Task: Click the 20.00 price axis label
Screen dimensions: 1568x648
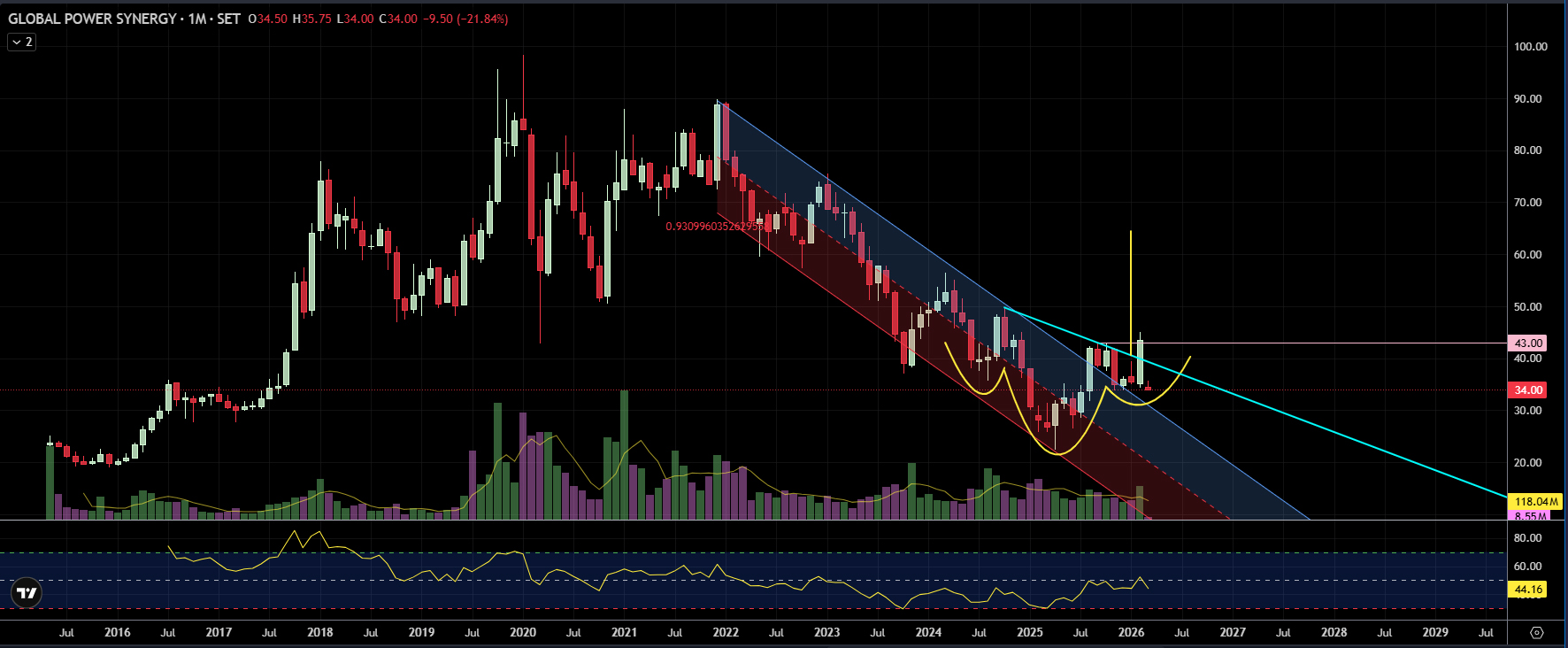Action: (x=1528, y=463)
